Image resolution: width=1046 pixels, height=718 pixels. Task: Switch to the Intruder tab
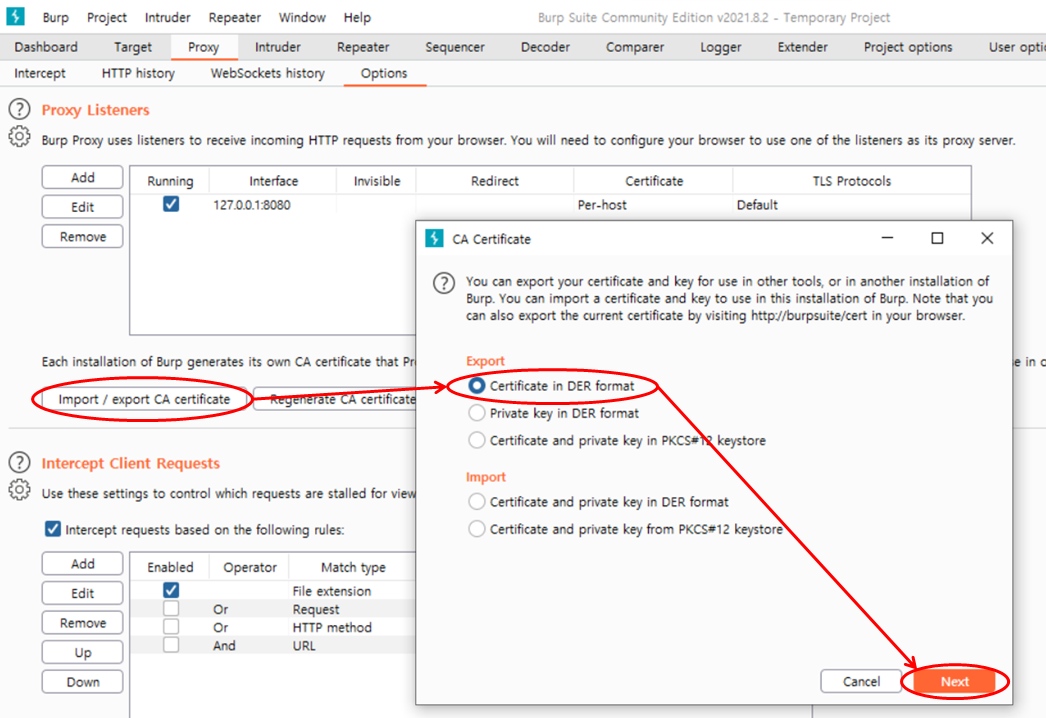tap(278, 47)
